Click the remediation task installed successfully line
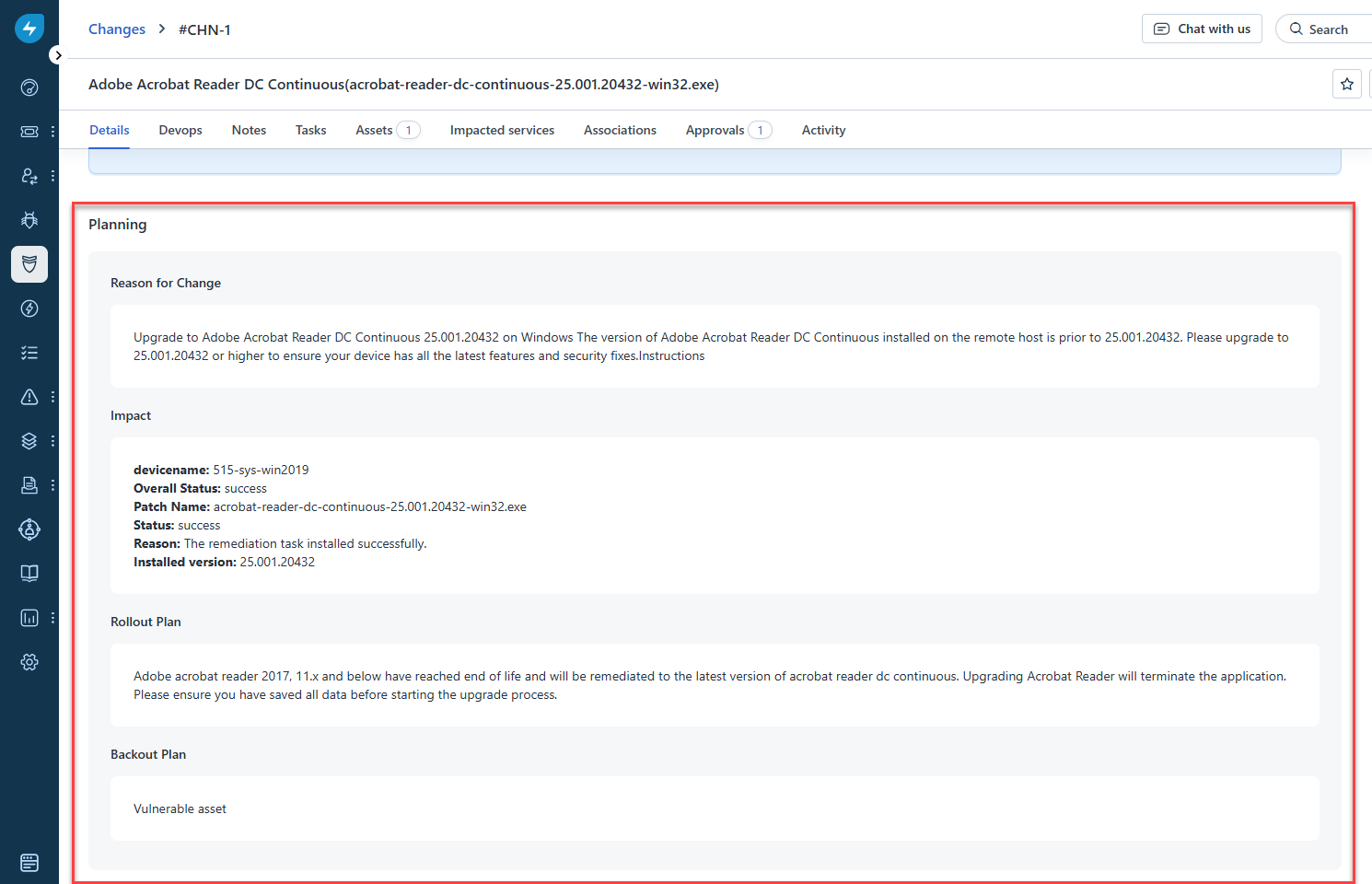Viewport: 1372px width, 884px height. click(280, 543)
